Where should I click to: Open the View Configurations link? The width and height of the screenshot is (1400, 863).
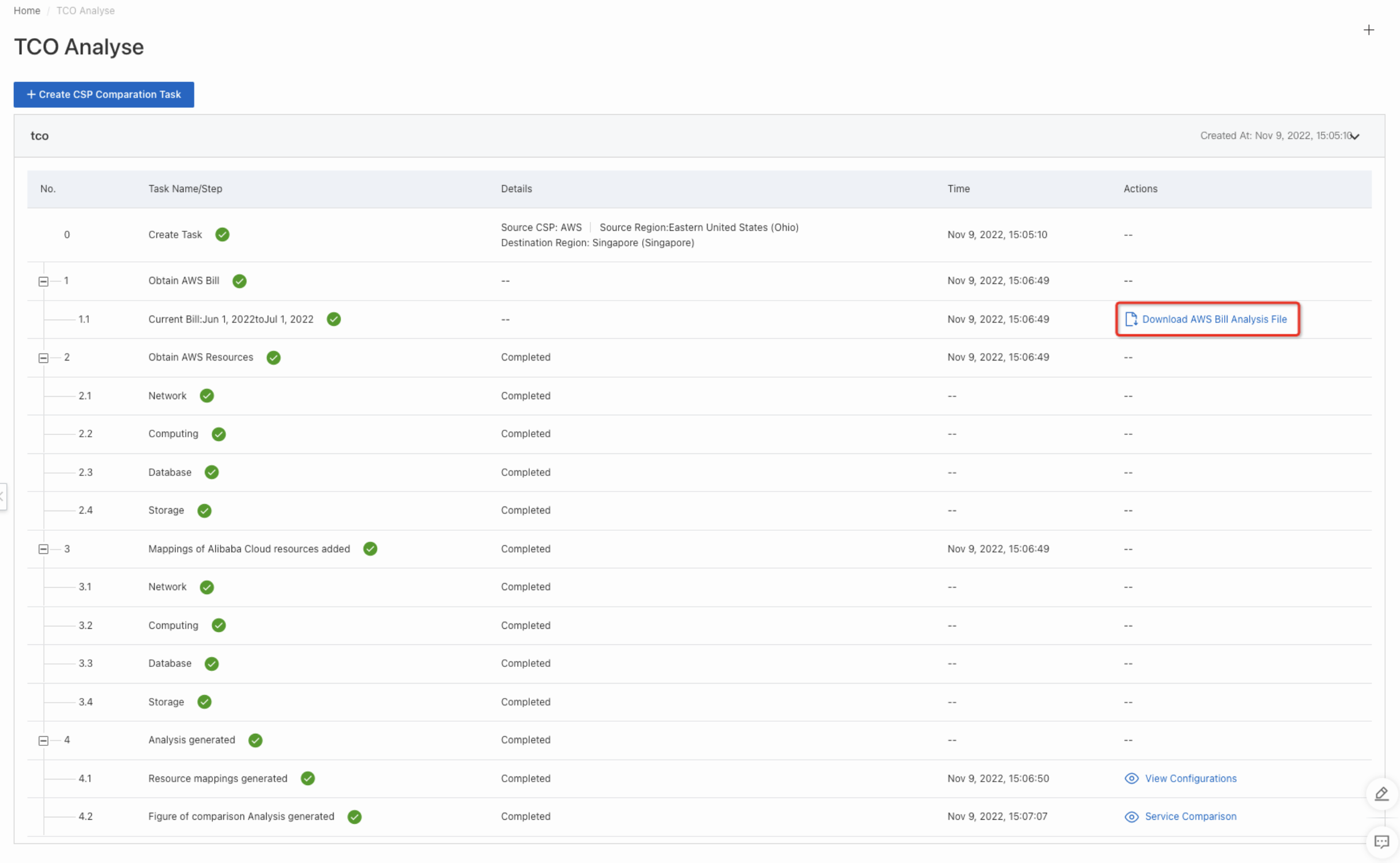(x=1191, y=779)
